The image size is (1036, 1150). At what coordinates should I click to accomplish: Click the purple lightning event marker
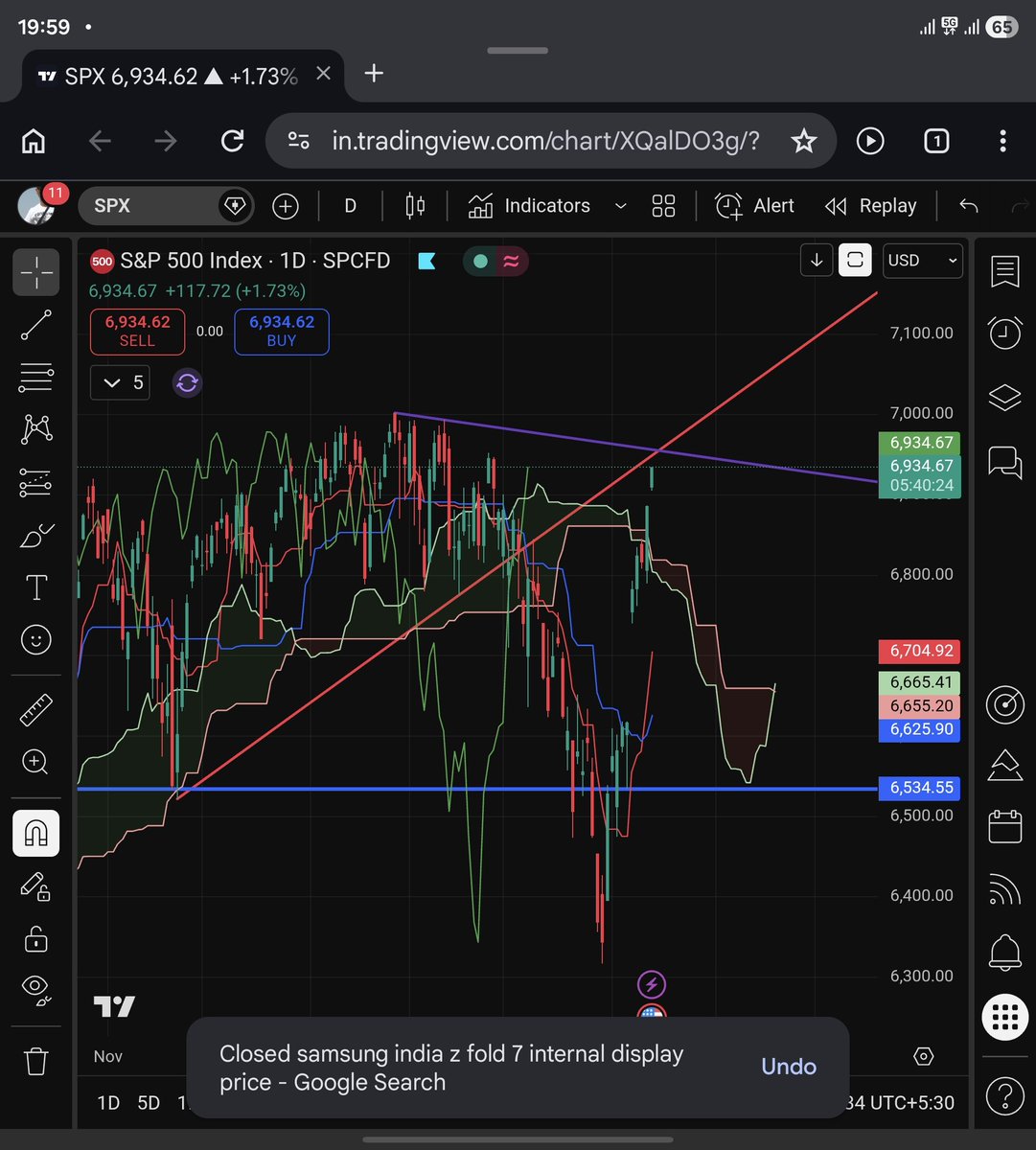click(652, 983)
